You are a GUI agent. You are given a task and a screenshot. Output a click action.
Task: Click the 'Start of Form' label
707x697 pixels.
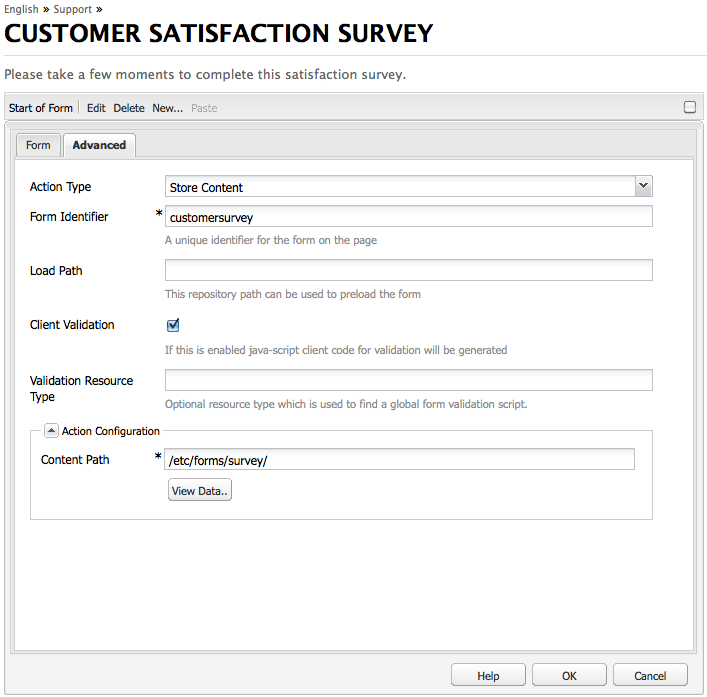pyautogui.click(x=41, y=108)
